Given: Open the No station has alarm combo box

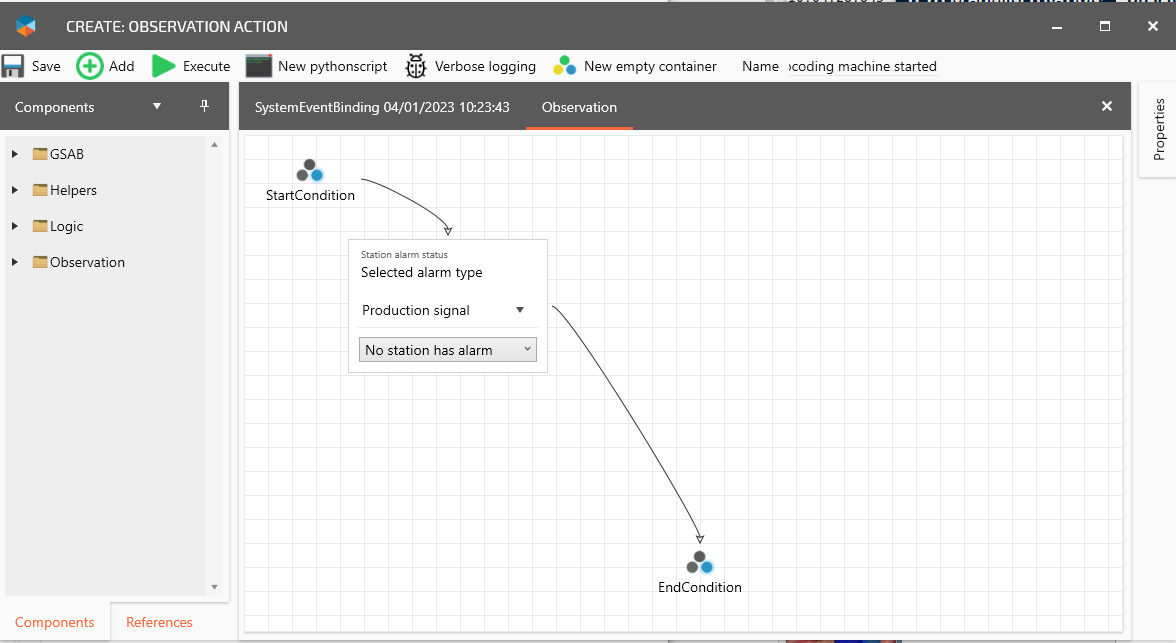Looking at the screenshot, I should coord(447,350).
